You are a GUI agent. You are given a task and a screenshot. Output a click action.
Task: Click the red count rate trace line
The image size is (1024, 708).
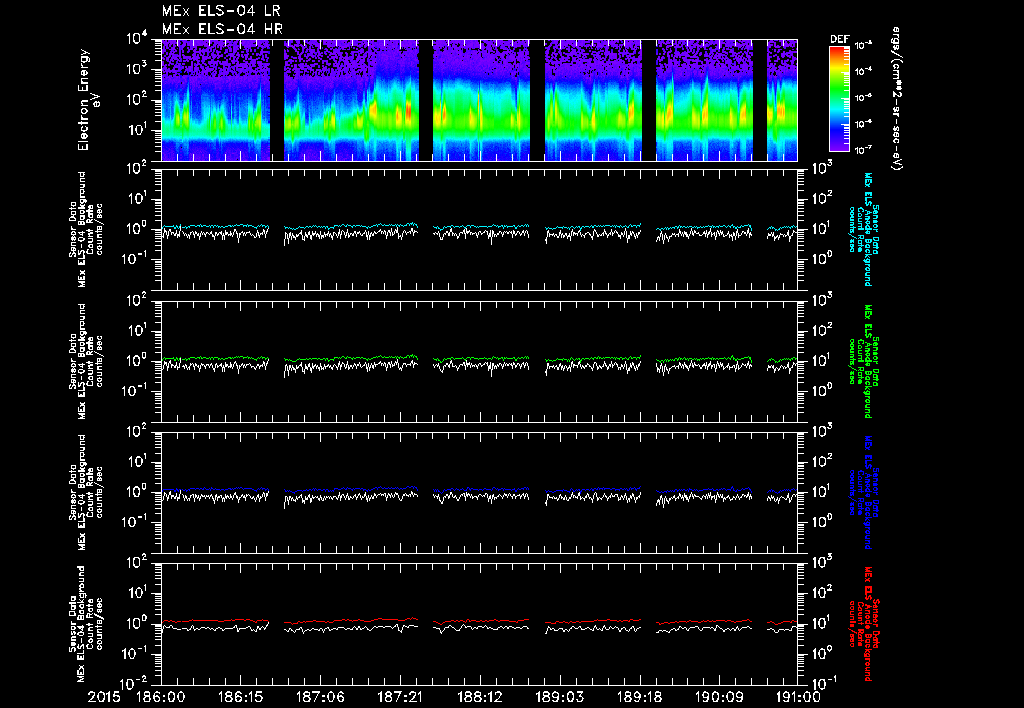(479, 620)
